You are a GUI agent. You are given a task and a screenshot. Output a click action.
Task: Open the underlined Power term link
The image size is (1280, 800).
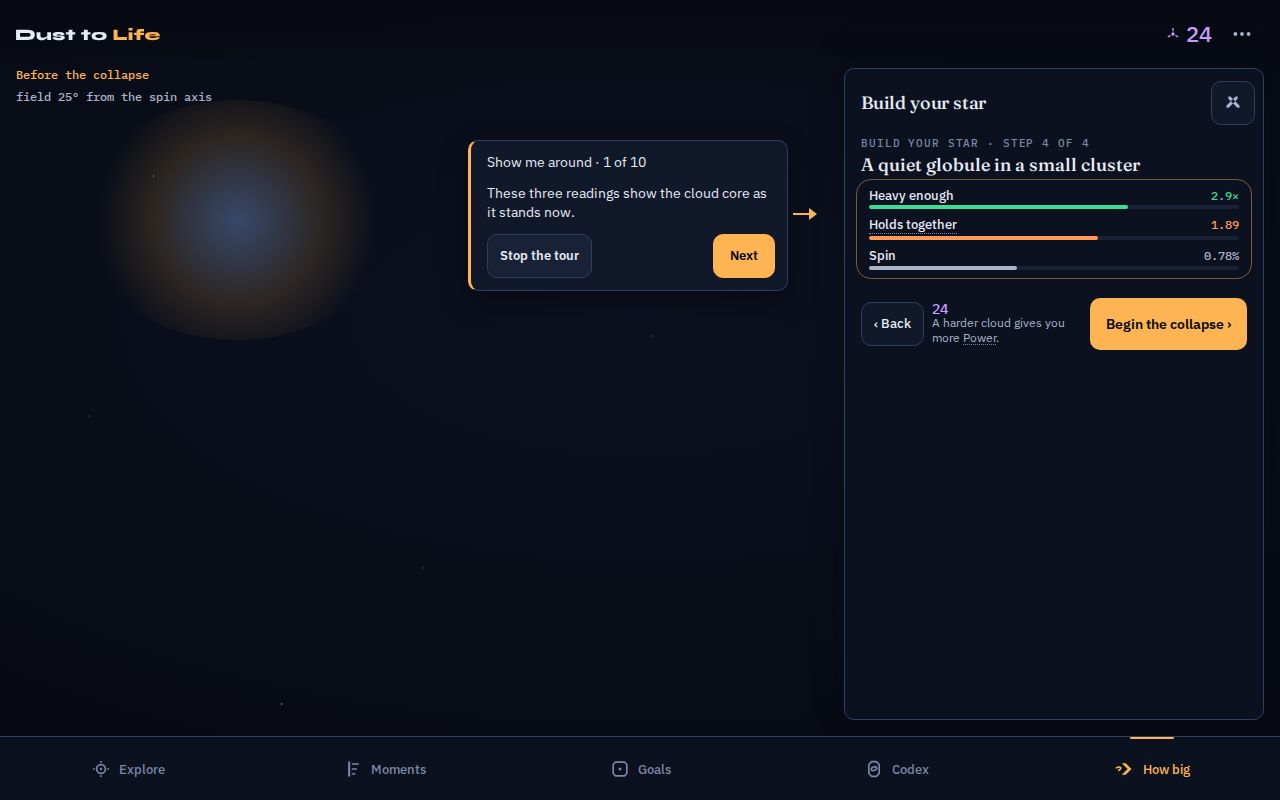tap(980, 338)
